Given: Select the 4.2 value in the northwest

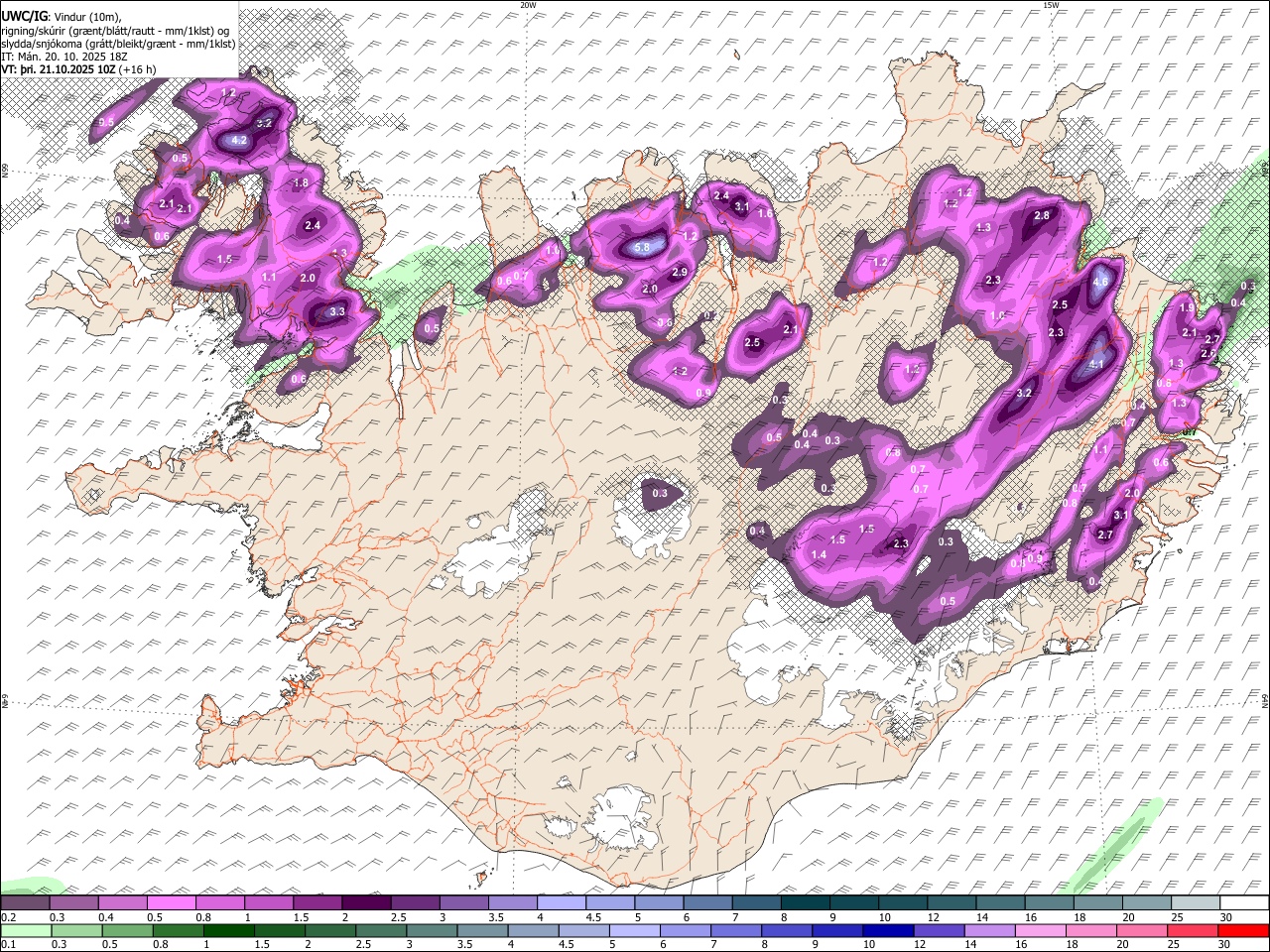Looking at the screenshot, I should (x=238, y=141).
